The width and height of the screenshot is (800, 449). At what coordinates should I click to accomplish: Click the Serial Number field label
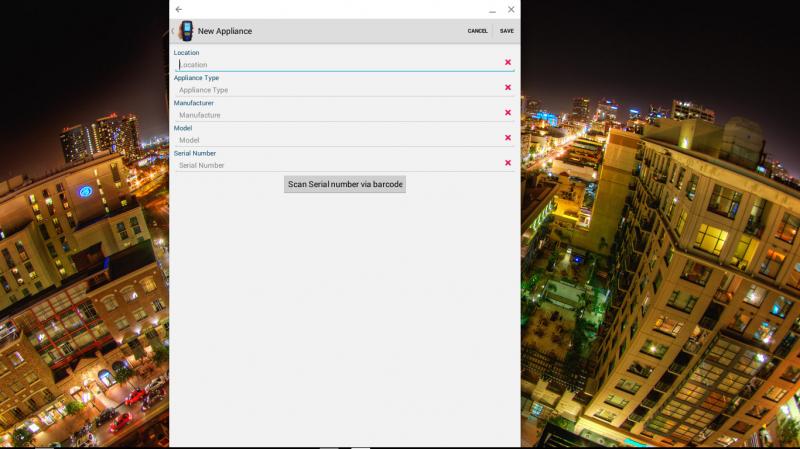195,153
